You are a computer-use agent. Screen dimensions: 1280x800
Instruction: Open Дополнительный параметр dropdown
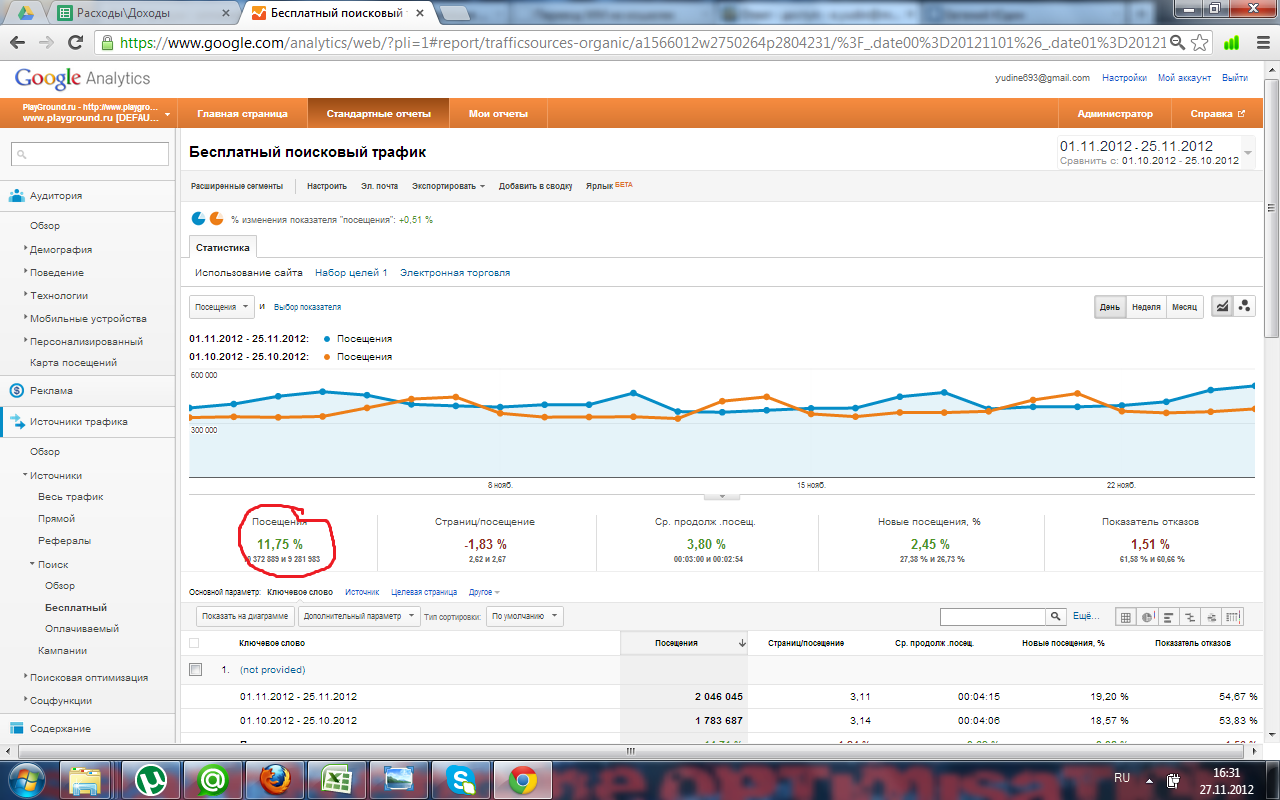click(x=359, y=616)
